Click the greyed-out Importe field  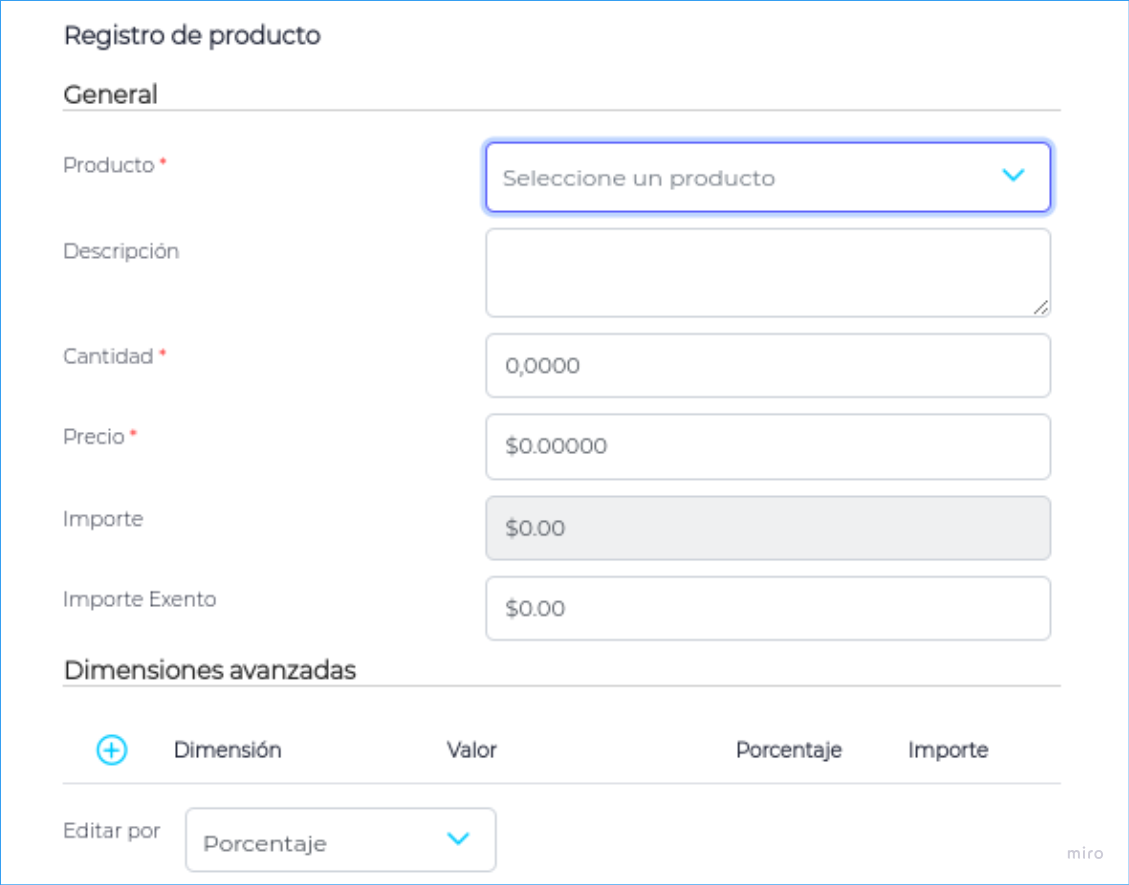[767, 528]
